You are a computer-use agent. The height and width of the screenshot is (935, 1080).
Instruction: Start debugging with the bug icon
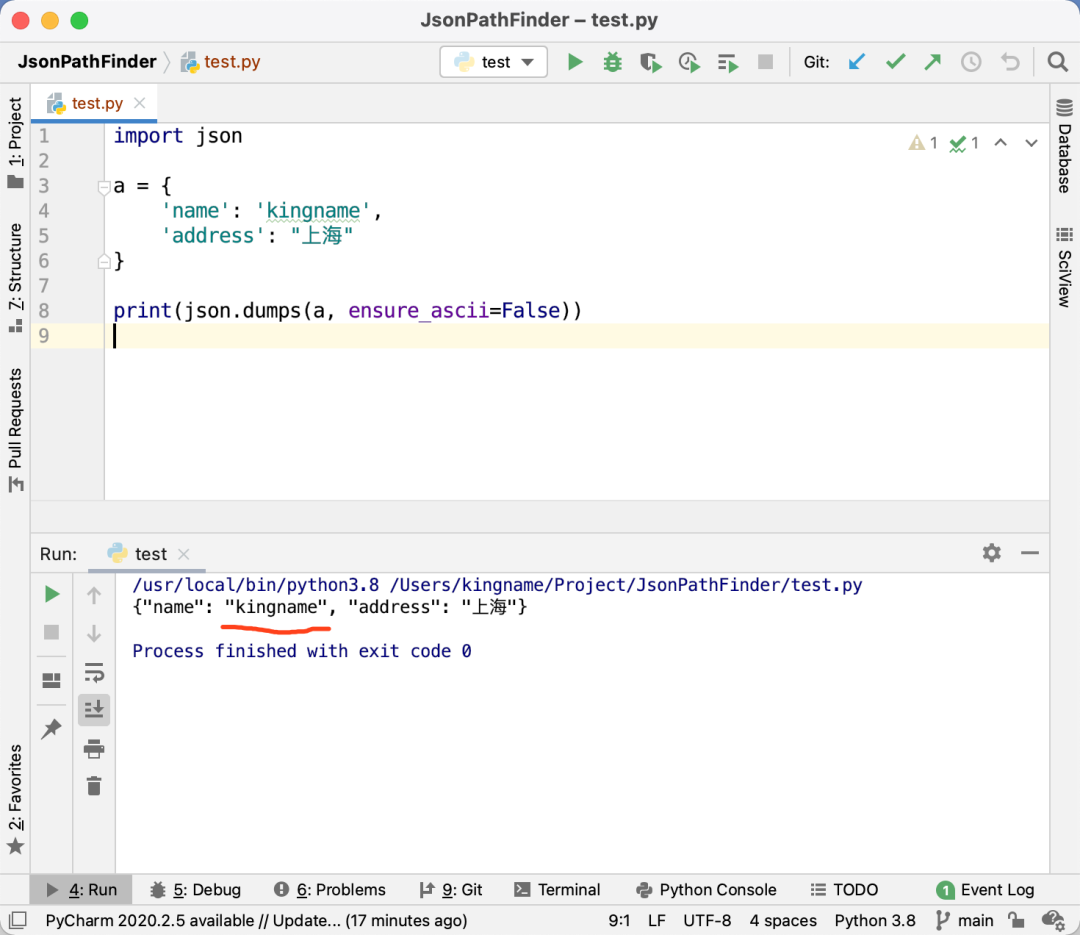[x=612, y=62]
